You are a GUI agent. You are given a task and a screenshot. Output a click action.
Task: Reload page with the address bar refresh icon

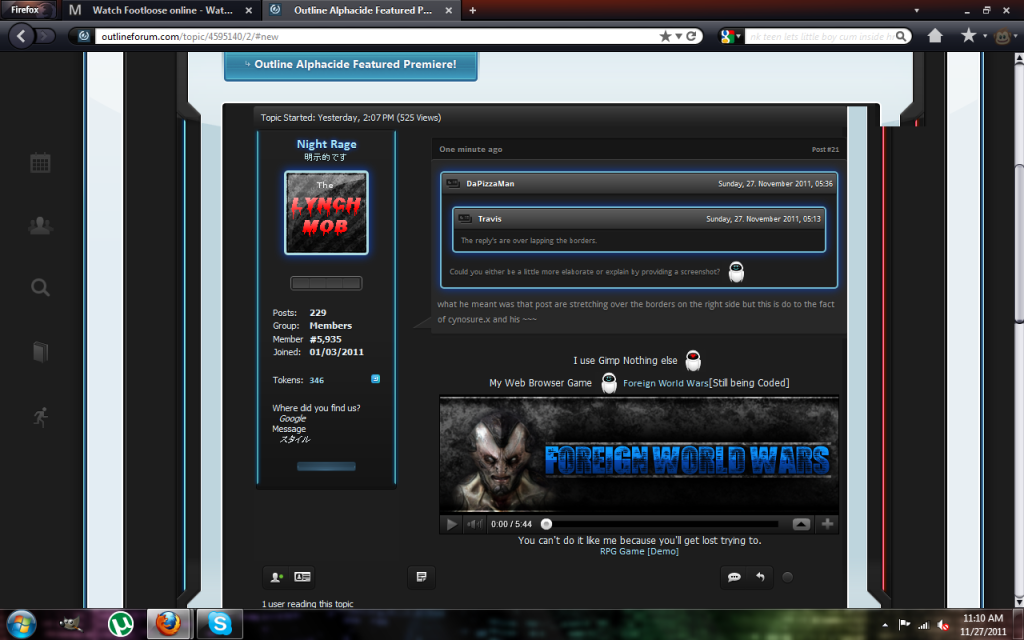coord(691,36)
